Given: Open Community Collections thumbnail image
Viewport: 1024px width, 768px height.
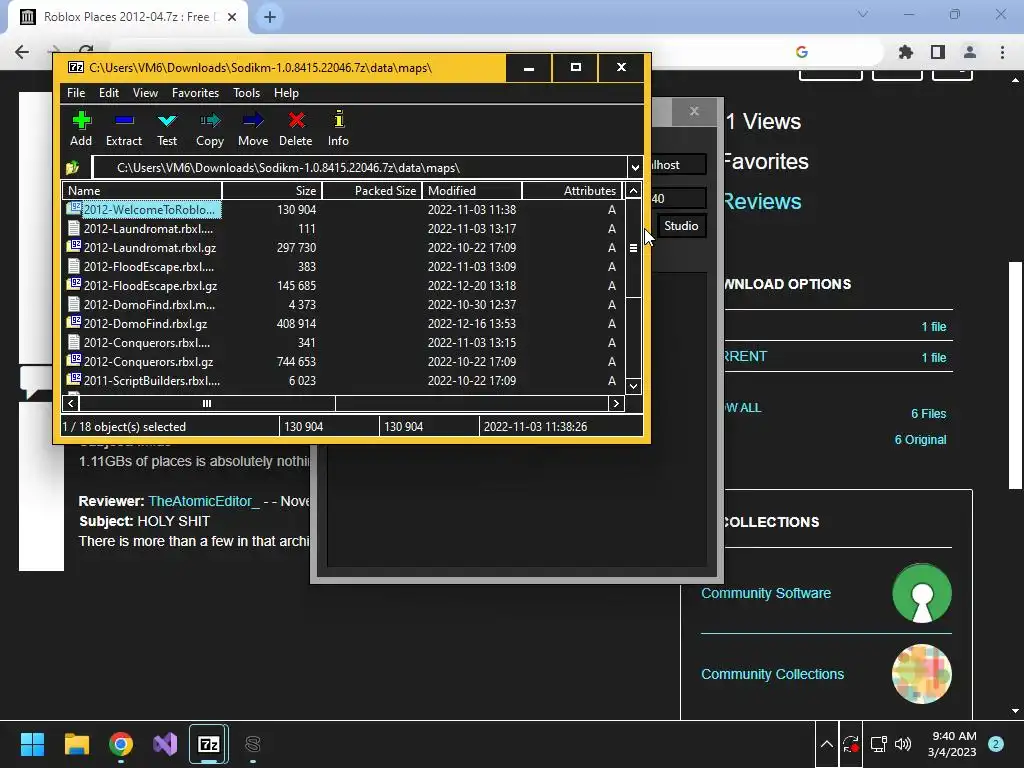Looking at the screenshot, I should click(921, 674).
